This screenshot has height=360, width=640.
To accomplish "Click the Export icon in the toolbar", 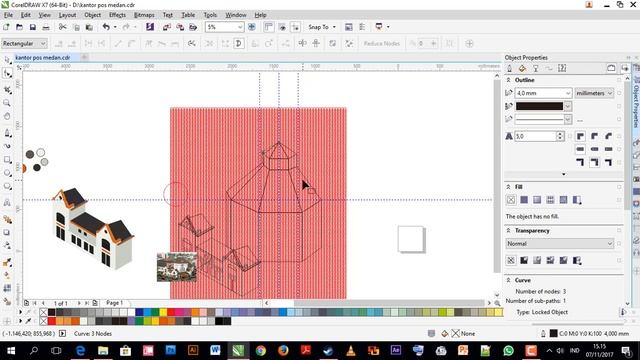I will click(180, 27).
